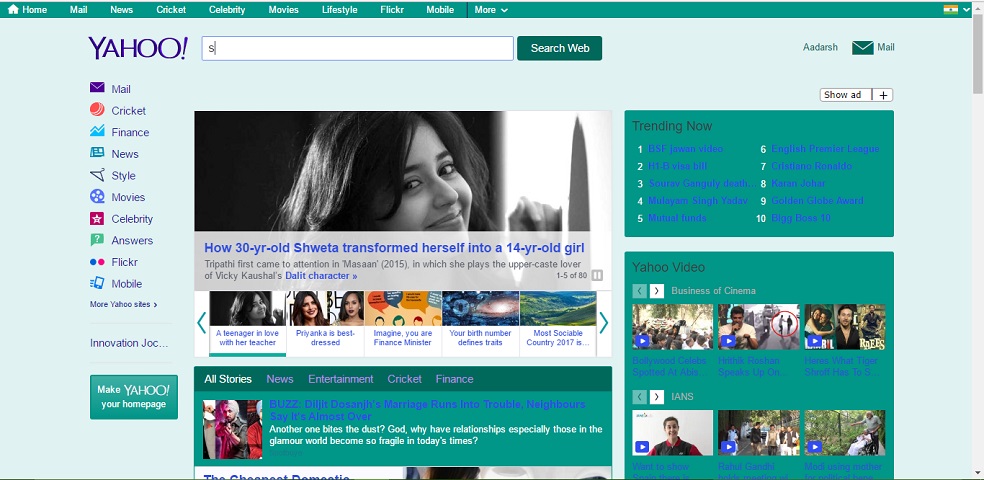984x480 pixels.
Task: Switch to the News stories tab
Action: coord(280,379)
